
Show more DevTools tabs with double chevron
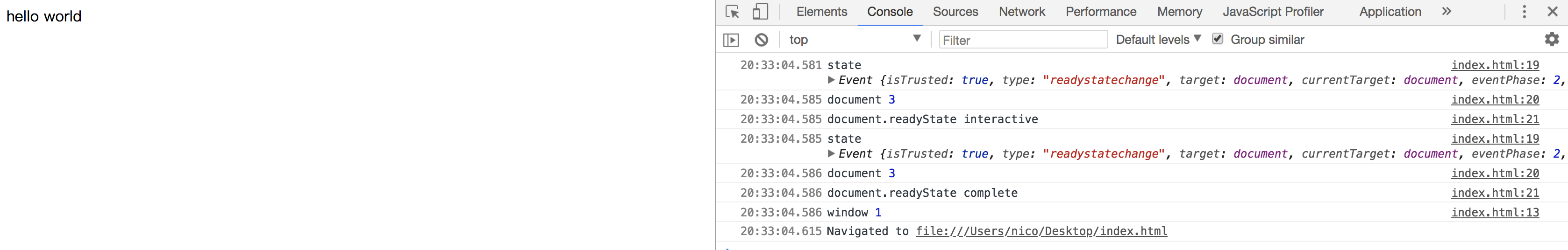tap(1446, 12)
